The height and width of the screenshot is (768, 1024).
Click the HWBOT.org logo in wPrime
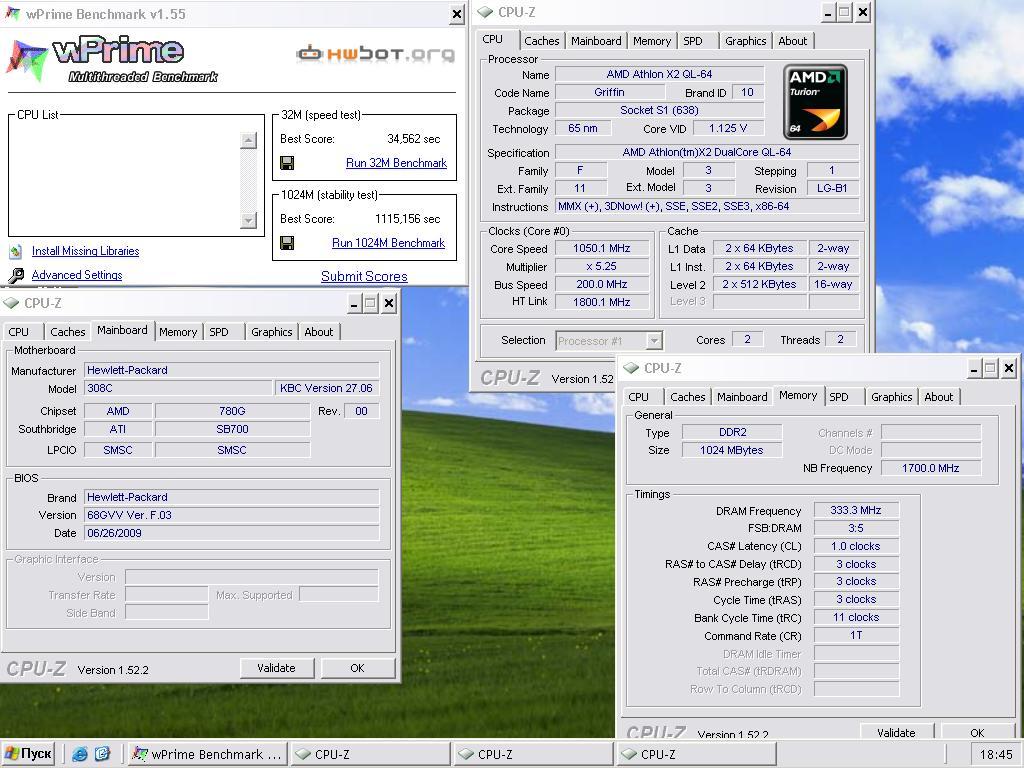pos(376,54)
